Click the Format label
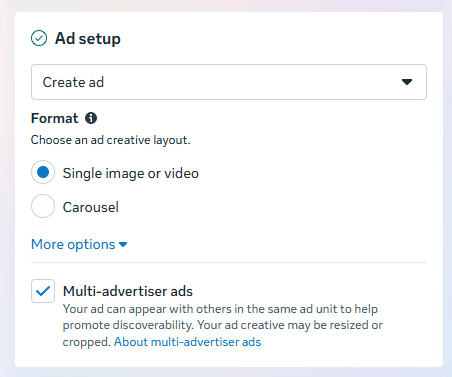The width and height of the screenshot is (452, 377). pos(54,118)
